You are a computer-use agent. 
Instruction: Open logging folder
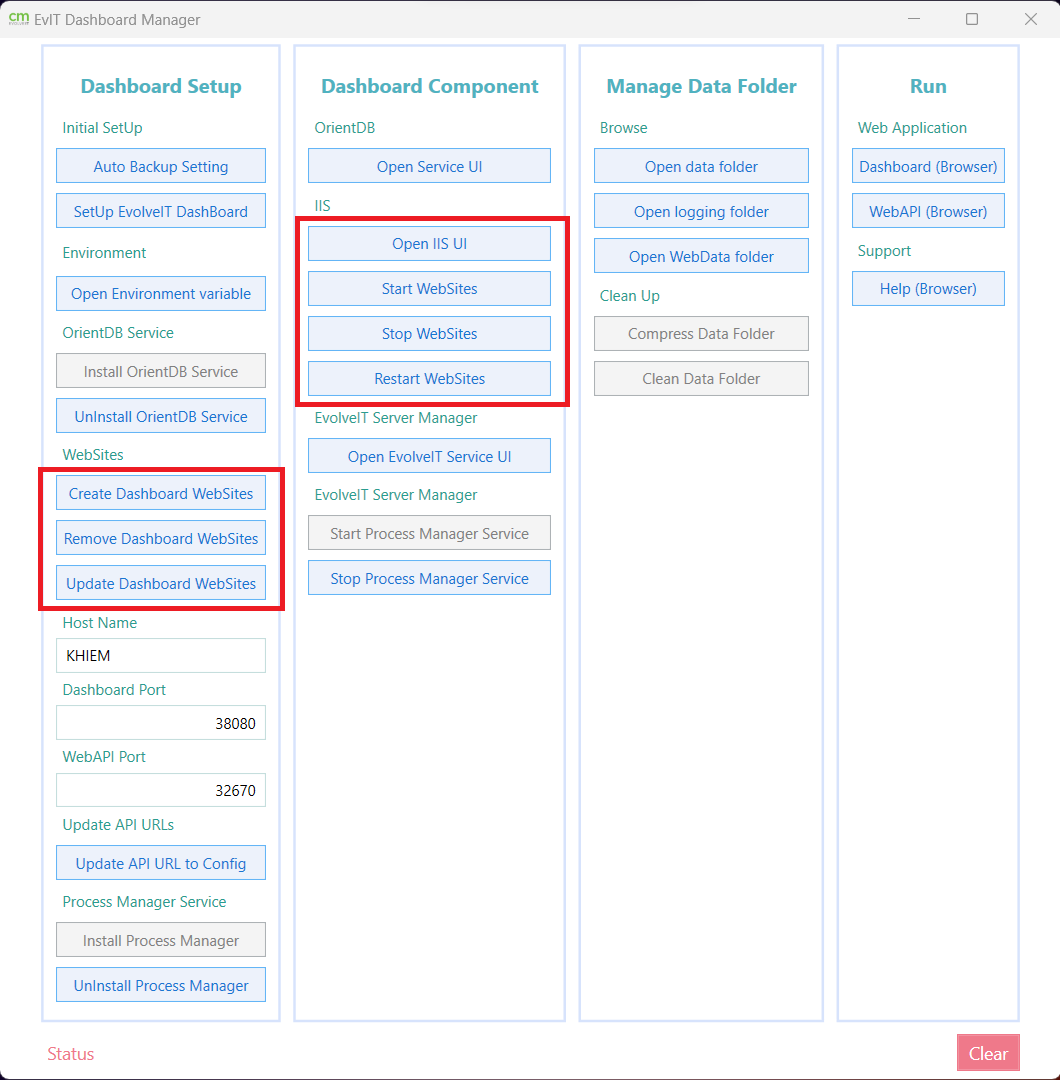click(701, 211)
